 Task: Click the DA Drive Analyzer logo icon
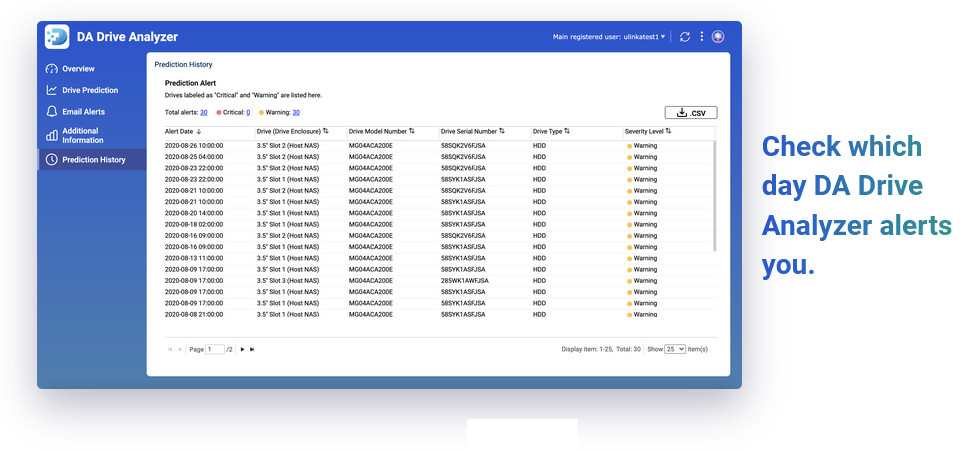tap(57, 37)
